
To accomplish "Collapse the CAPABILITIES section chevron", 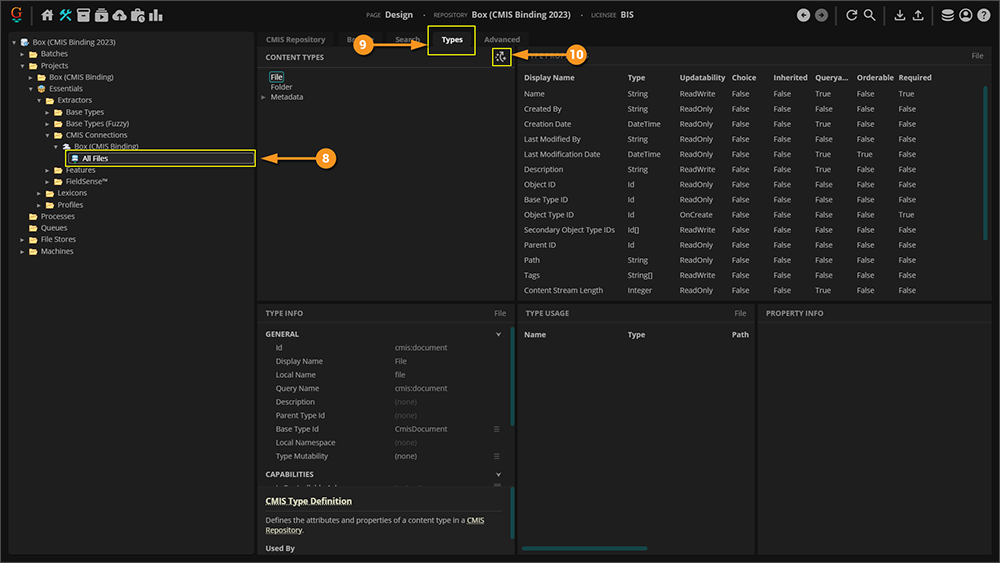I will (499, 475).
